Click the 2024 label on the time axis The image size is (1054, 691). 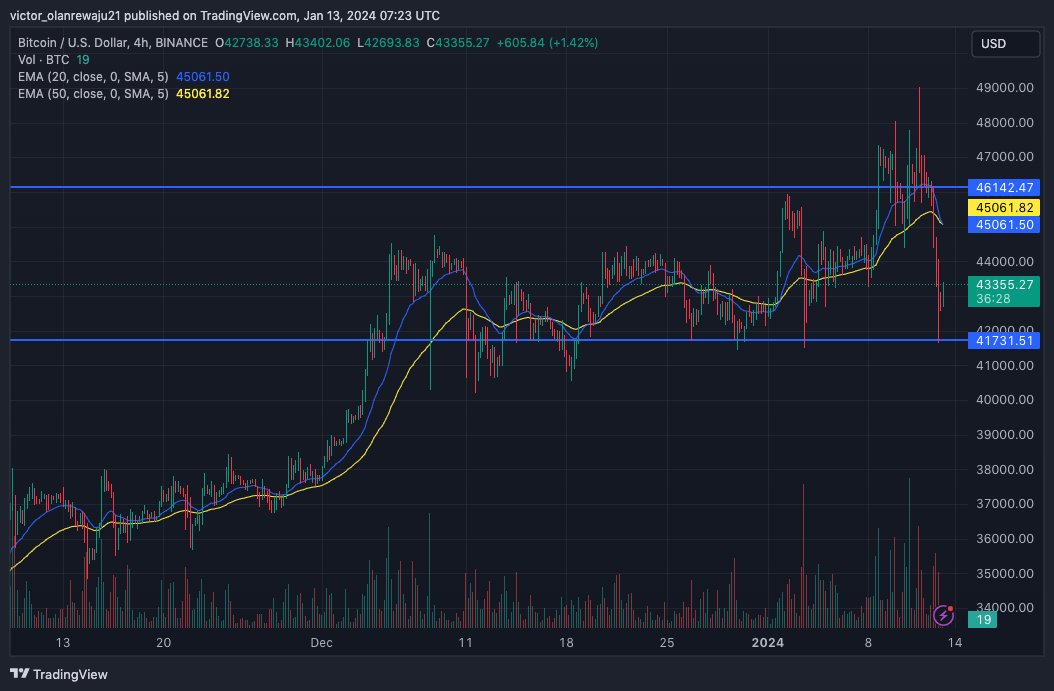pyautogui.click(x=768, y=643)
